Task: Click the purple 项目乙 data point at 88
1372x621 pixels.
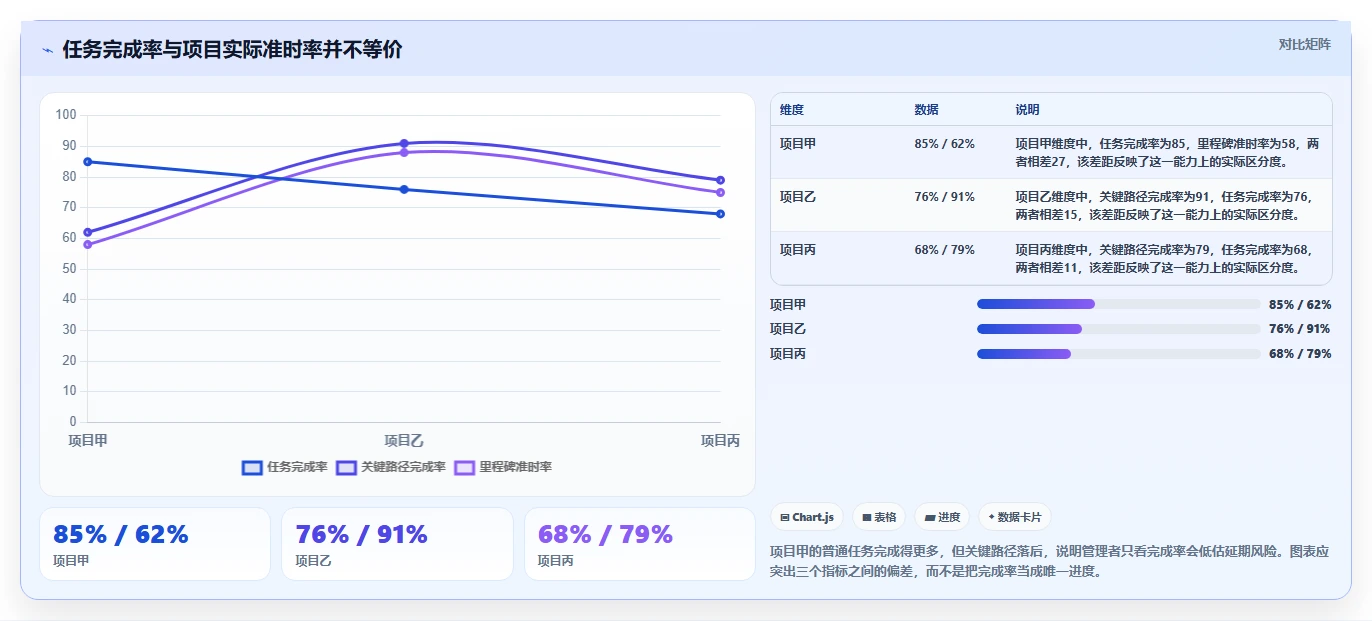Action: (x=404, y=152)
